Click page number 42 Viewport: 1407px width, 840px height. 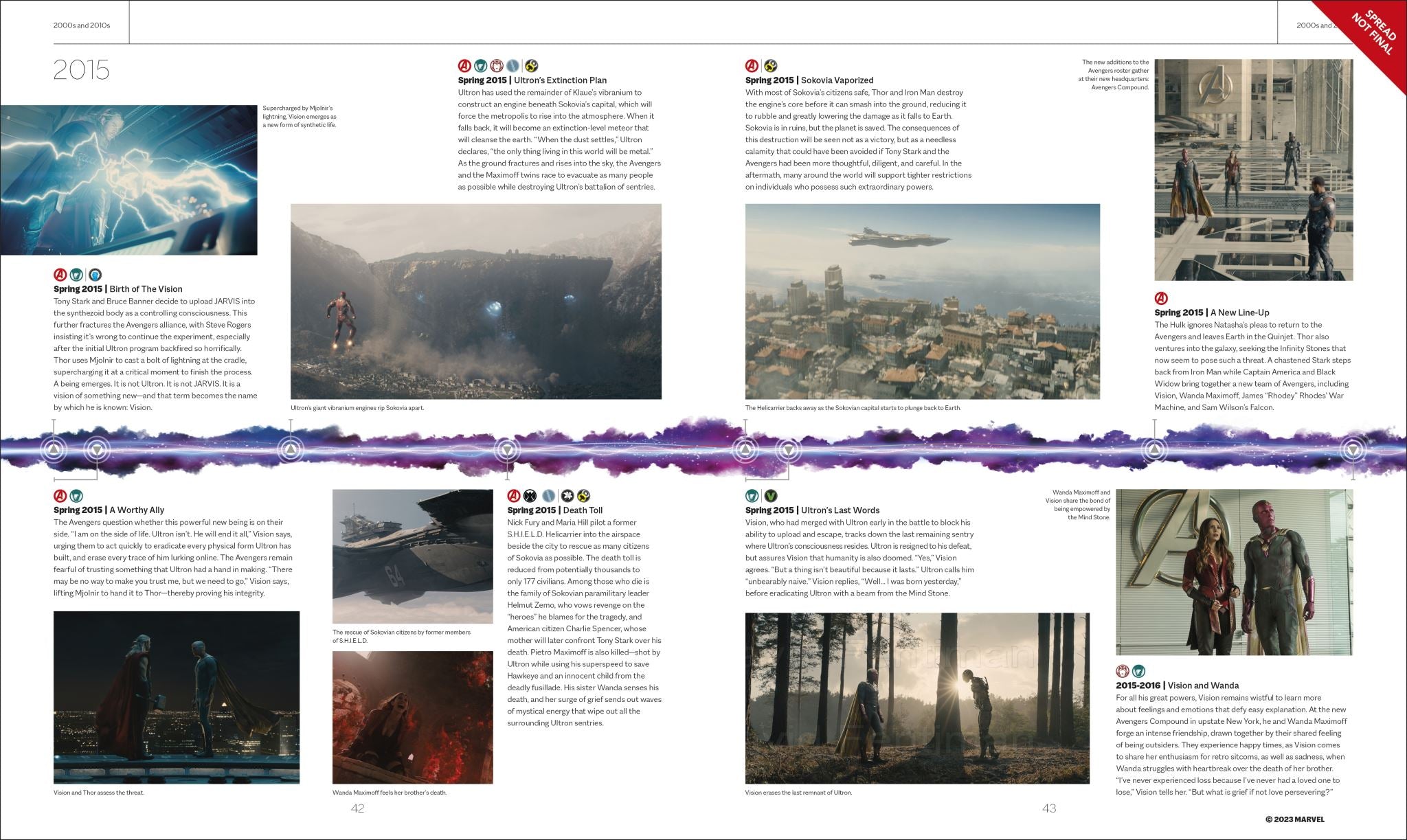357,808
